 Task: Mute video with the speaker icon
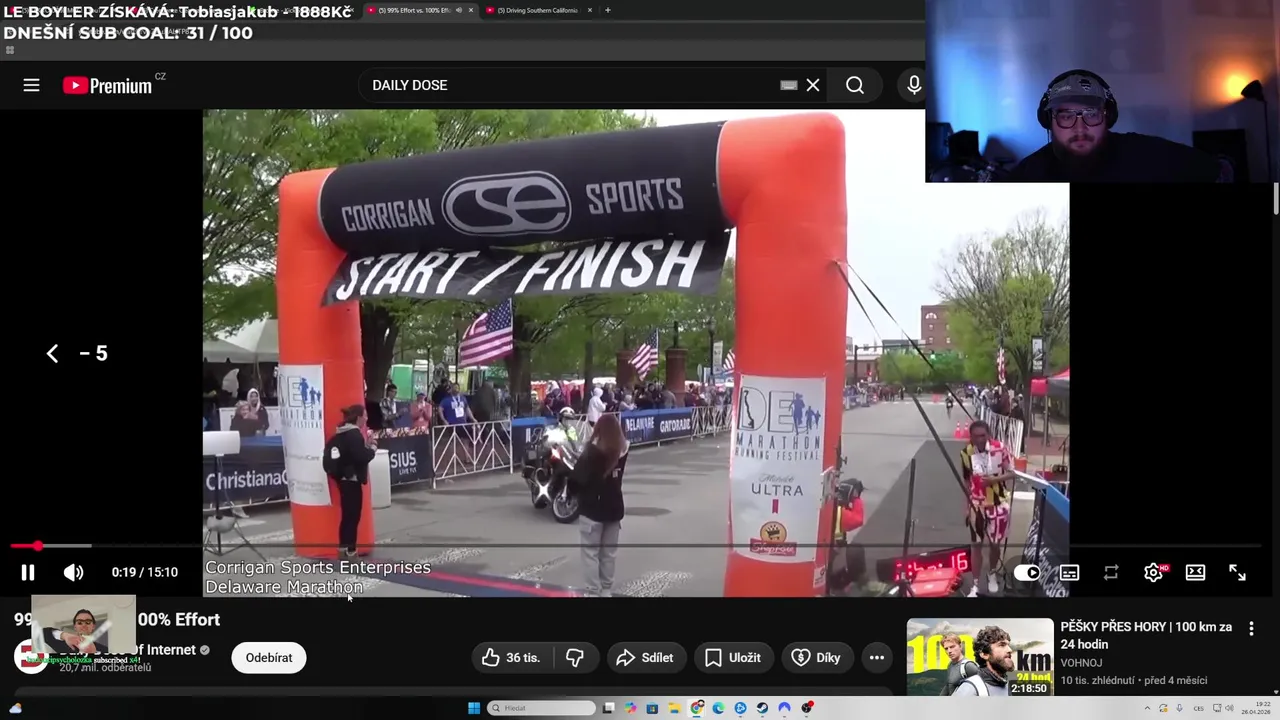[73, 572]
